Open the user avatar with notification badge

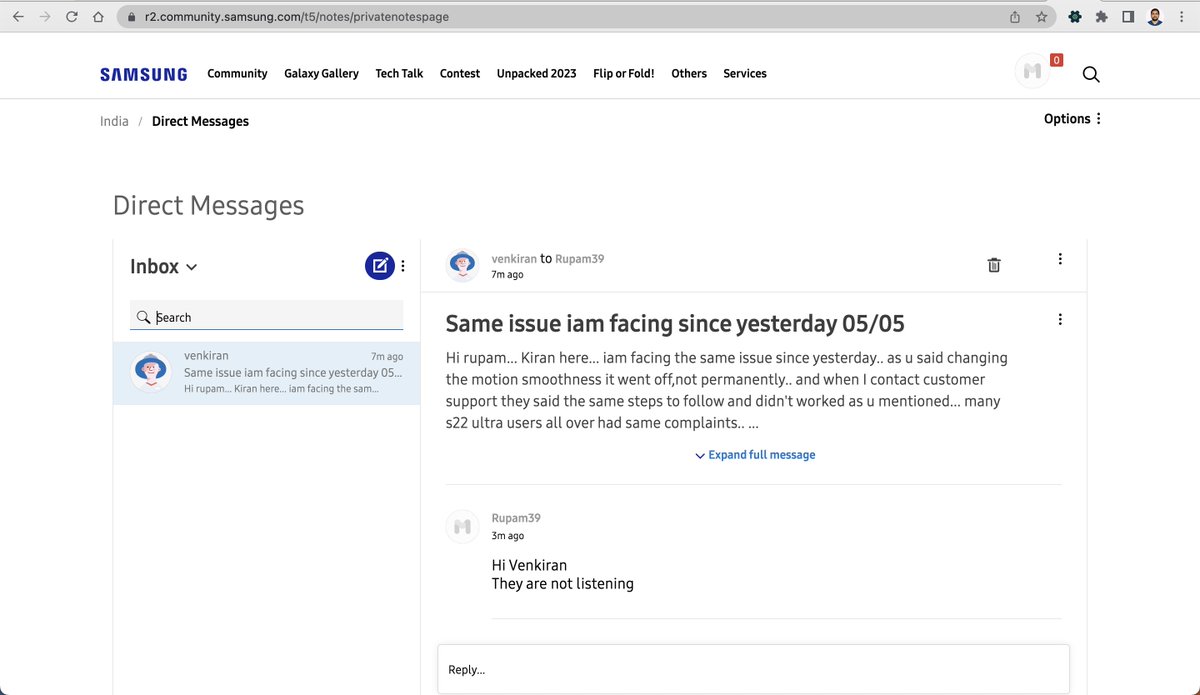1033,72
